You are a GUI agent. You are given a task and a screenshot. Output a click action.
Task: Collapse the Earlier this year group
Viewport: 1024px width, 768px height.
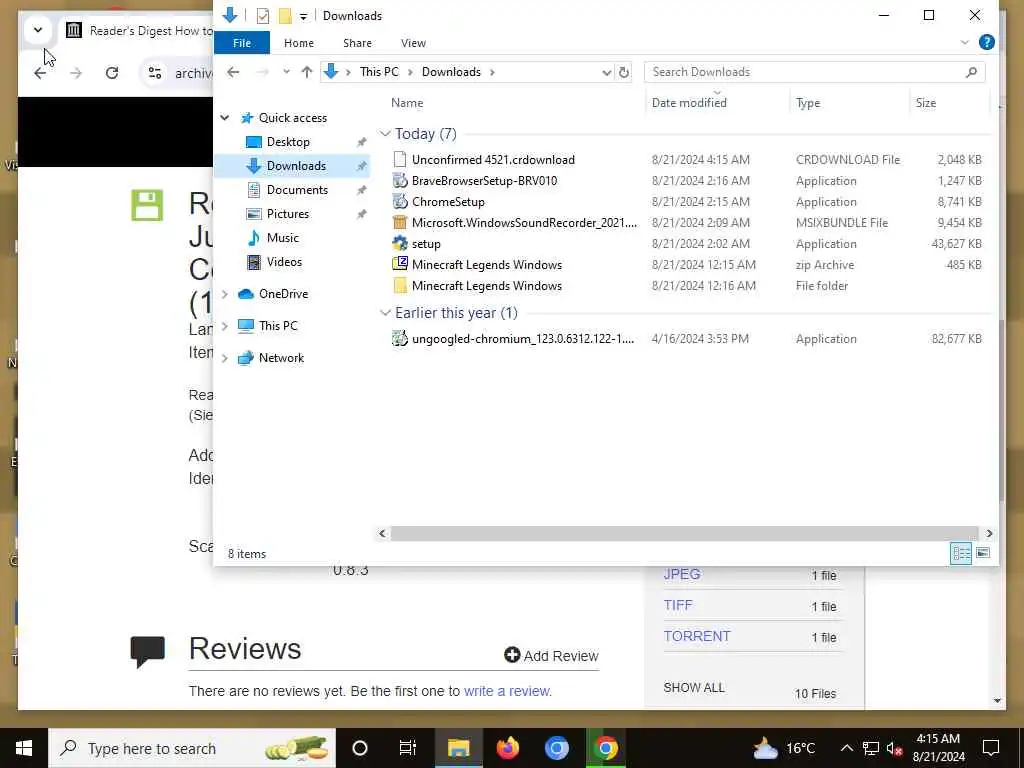385,313
